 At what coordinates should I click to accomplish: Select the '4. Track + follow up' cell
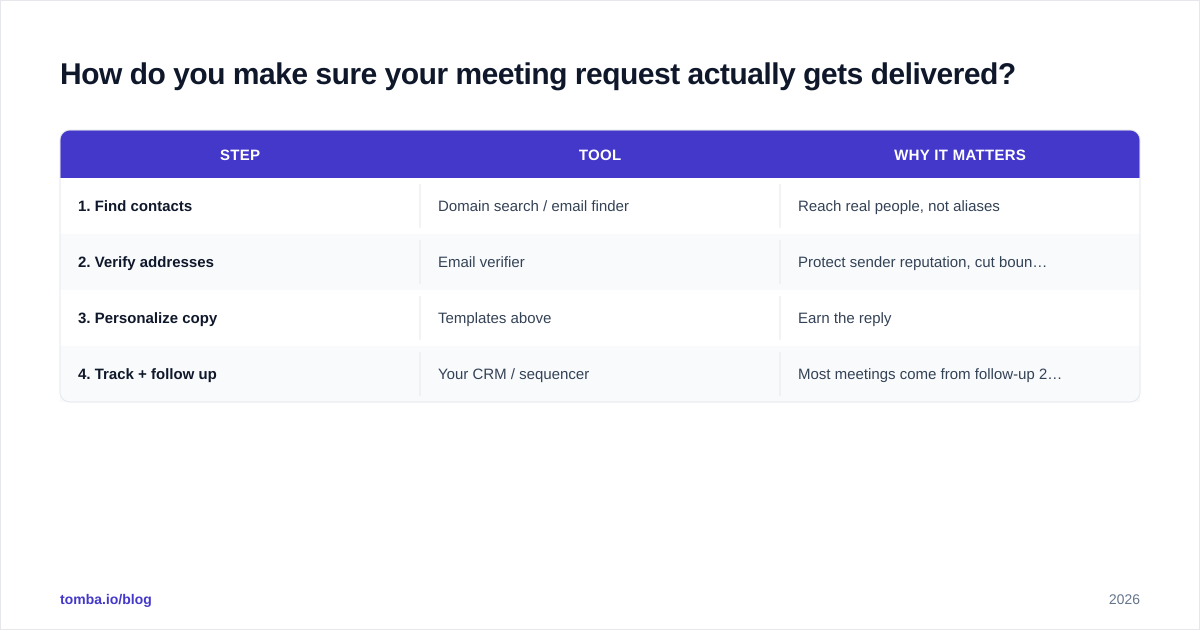240,374
